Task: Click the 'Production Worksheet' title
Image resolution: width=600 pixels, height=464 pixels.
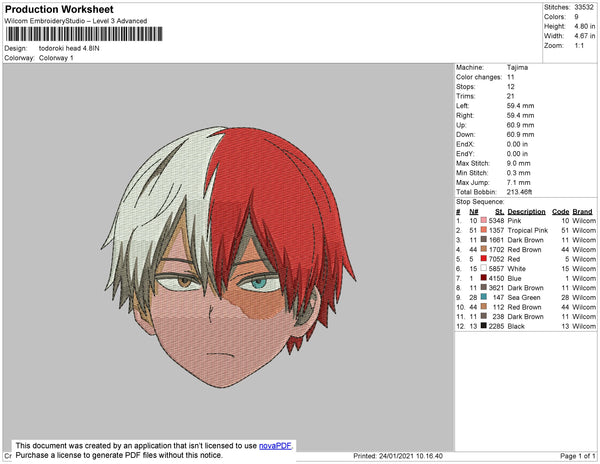Action: 59,10
